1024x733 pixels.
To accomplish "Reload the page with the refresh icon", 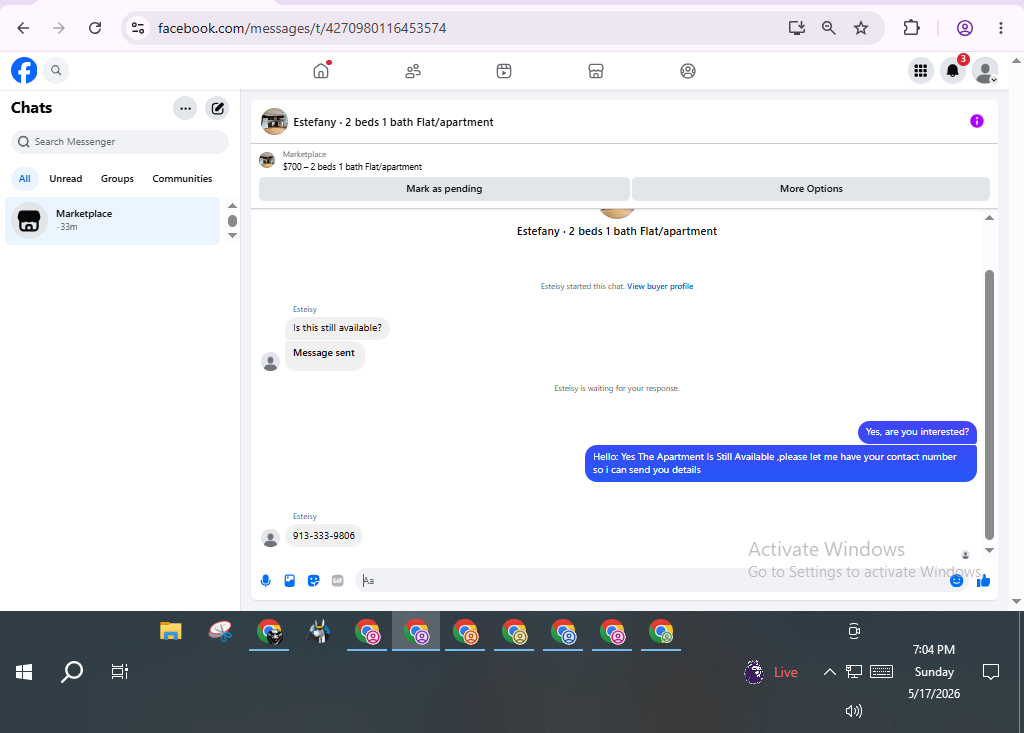I will tap(95, 28).
